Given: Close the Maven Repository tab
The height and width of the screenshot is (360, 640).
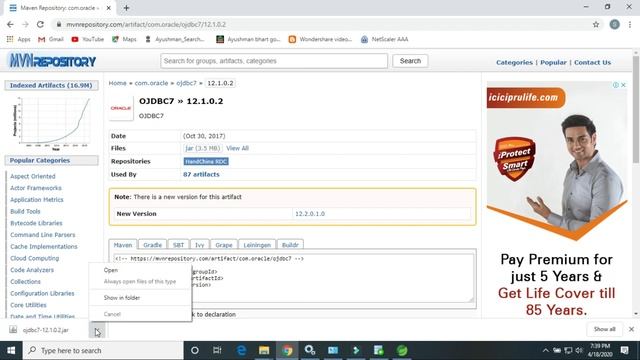Looking at the screenshot, I should click(109, 8).
